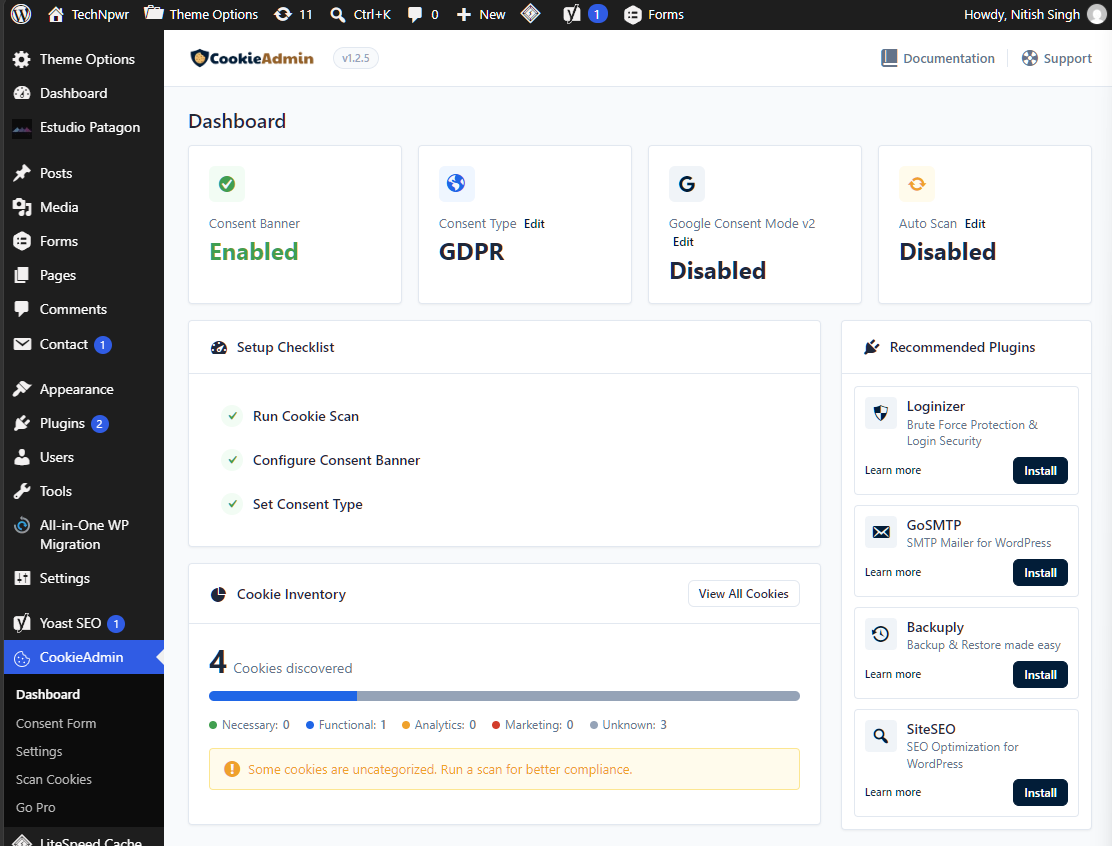
Task: Click the Functional: 1 legend entry
Action: click(x=346, y=725)
